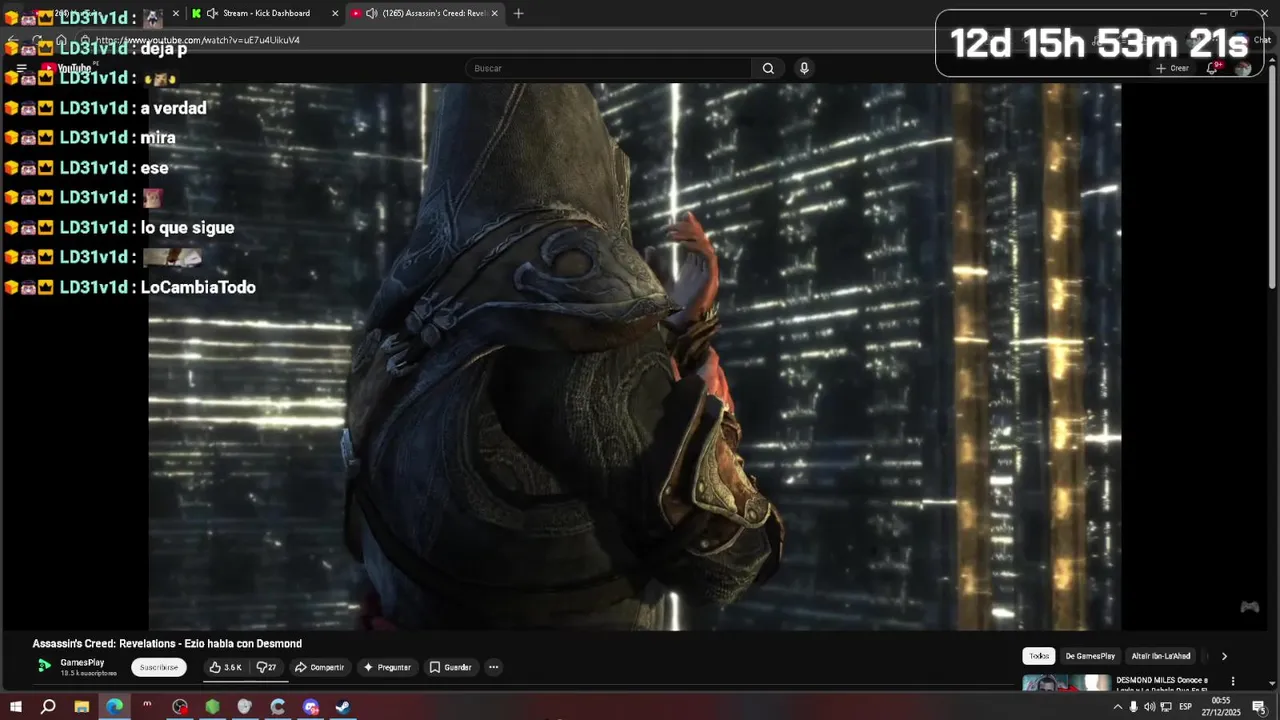The height and width of the screenshot is (720, 1280).
Task: Click the YouTube search magnifier button
Action: click(768, 68)
